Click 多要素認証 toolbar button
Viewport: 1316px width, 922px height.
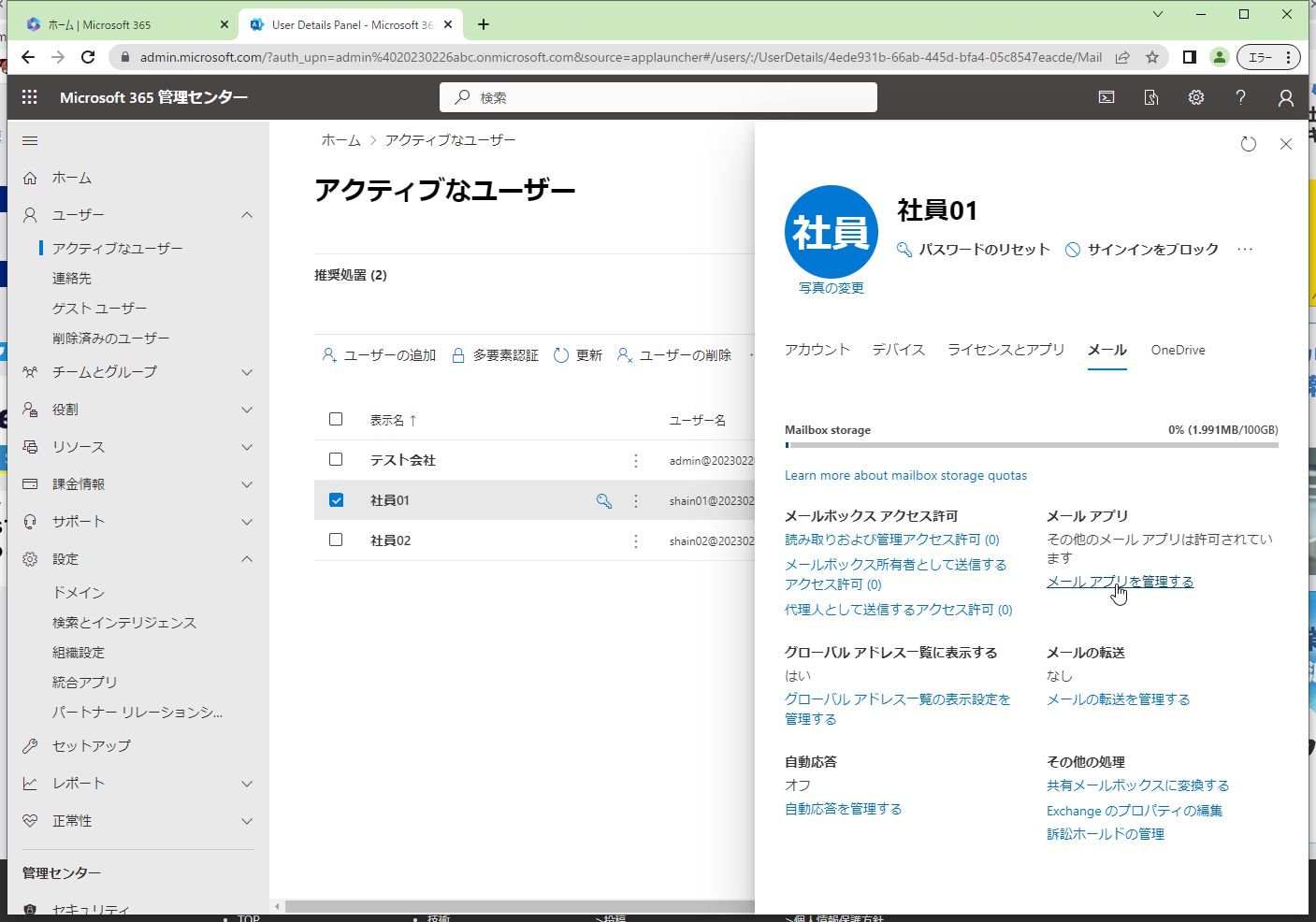pos(495,355)
